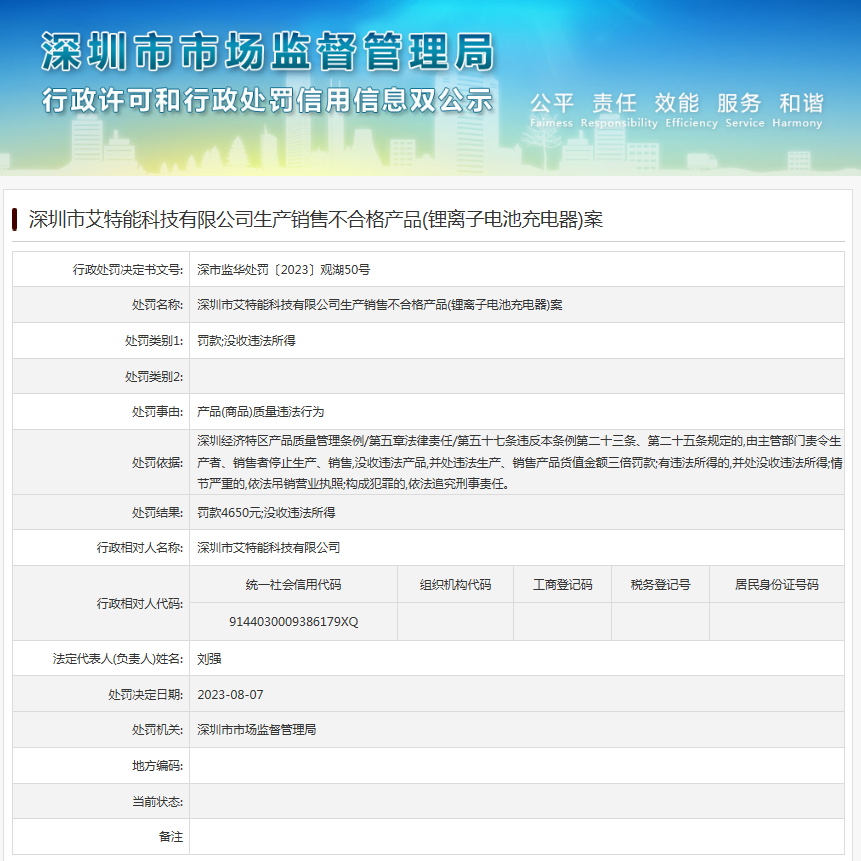This screenshot has width=861, height=861.
Task: Click the 统一社会信用代码 column header
Action: pyautogui.click(x=293, y=585)
